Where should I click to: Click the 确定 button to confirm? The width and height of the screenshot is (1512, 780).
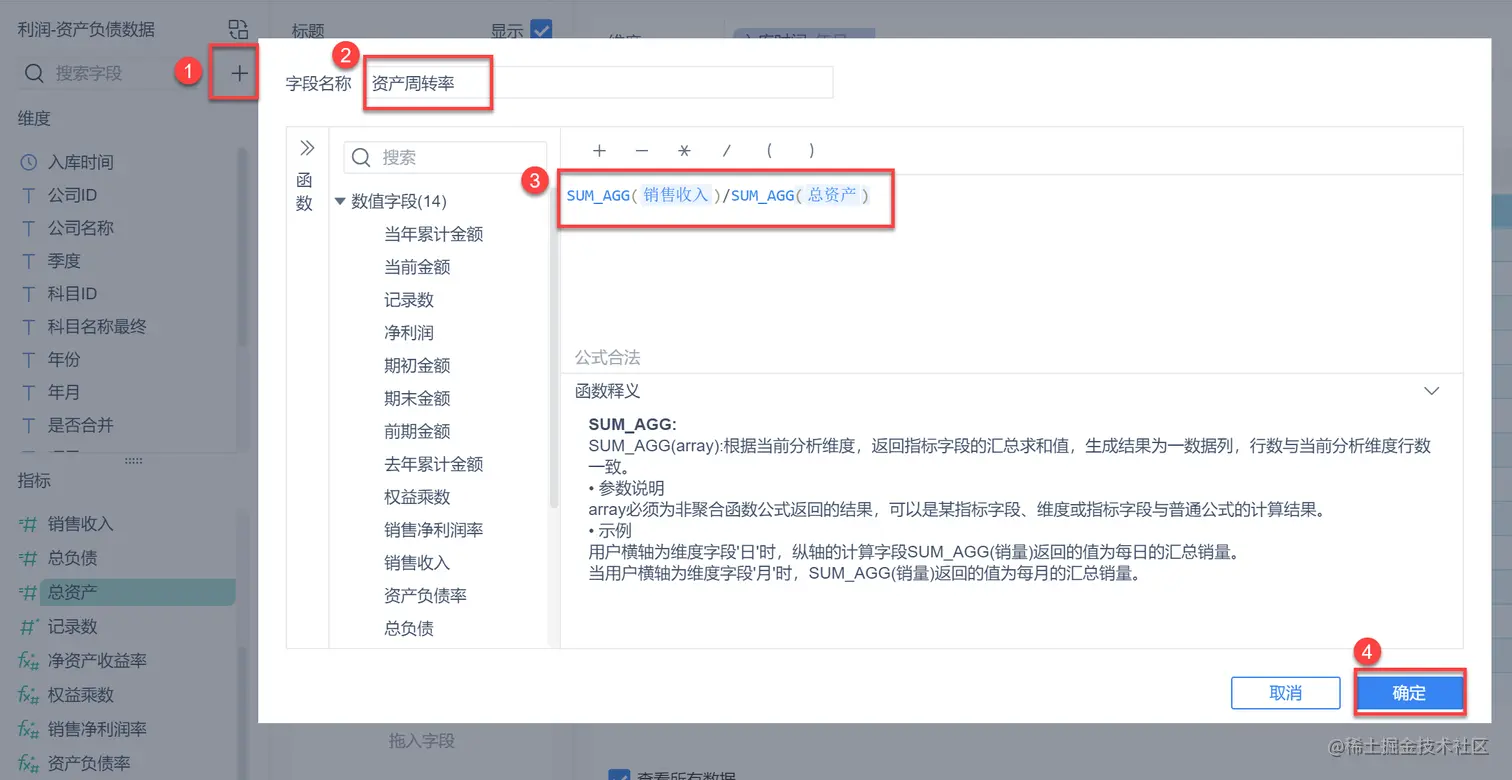pos(1409,692)
